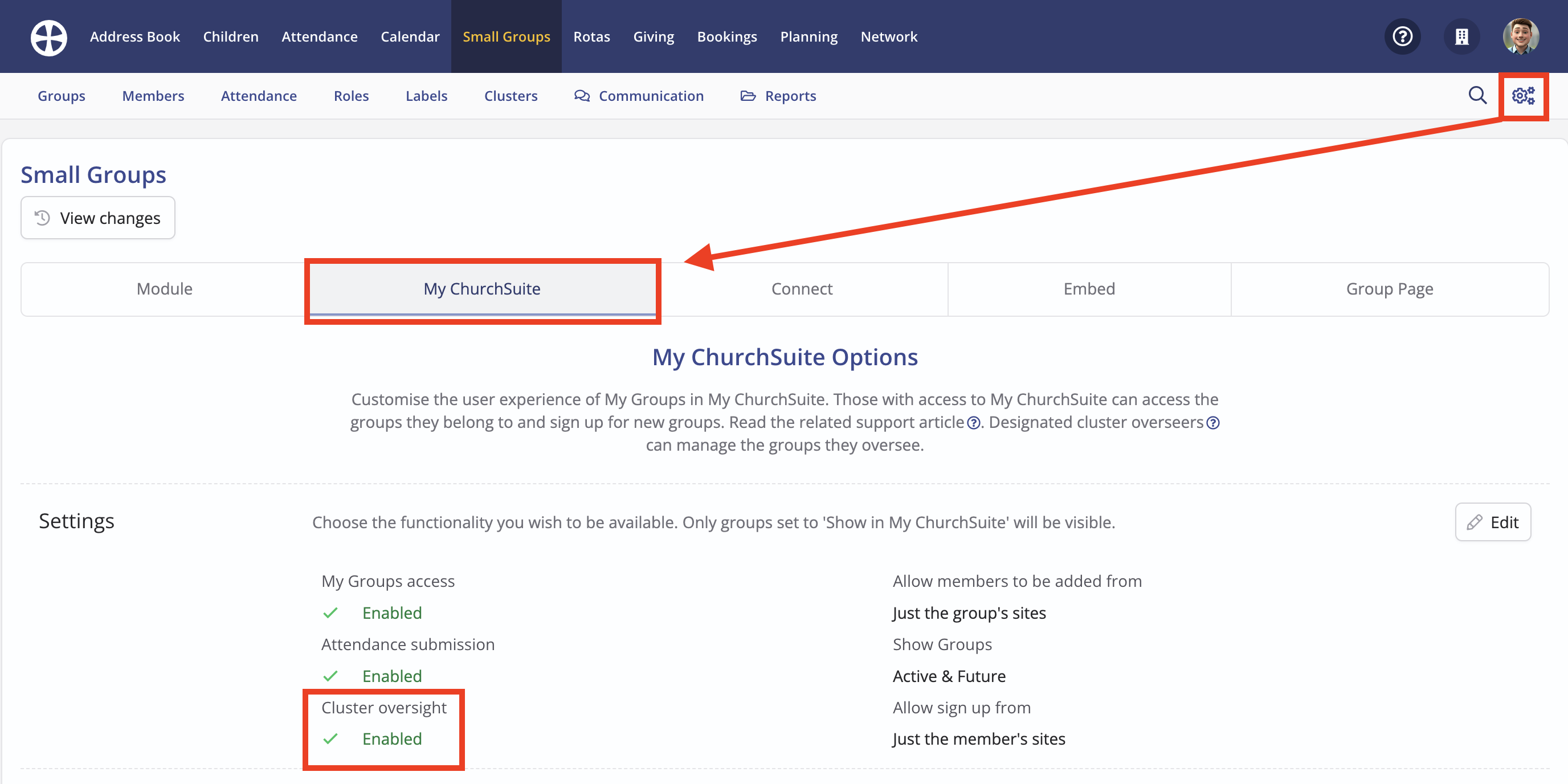Switch to Embed tab
This screenshot has height=784, width=1568.
[1089, 289]
